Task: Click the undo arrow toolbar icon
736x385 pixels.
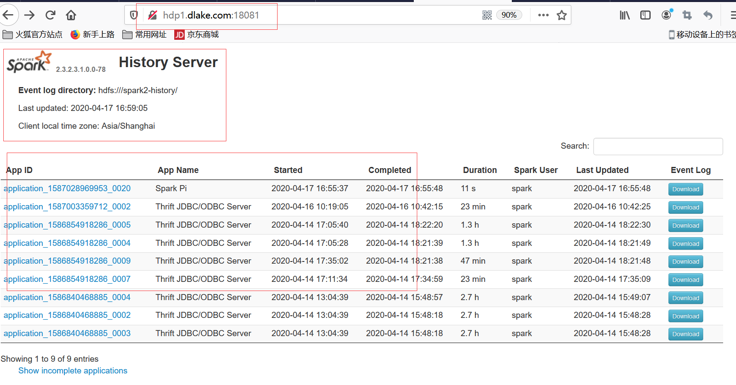Action: tap(708, 15)
